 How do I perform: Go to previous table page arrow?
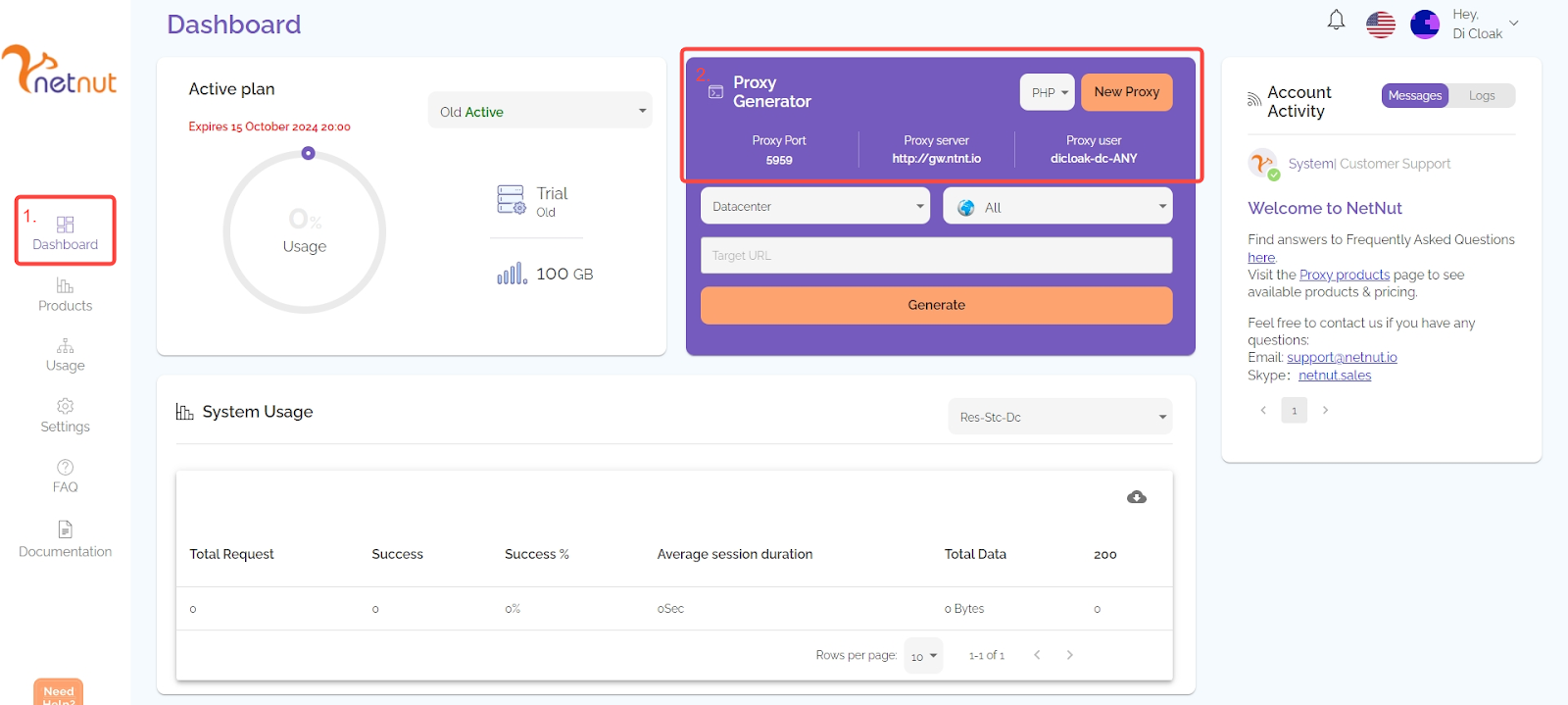pyautogui.click(x=1037, y=655)
